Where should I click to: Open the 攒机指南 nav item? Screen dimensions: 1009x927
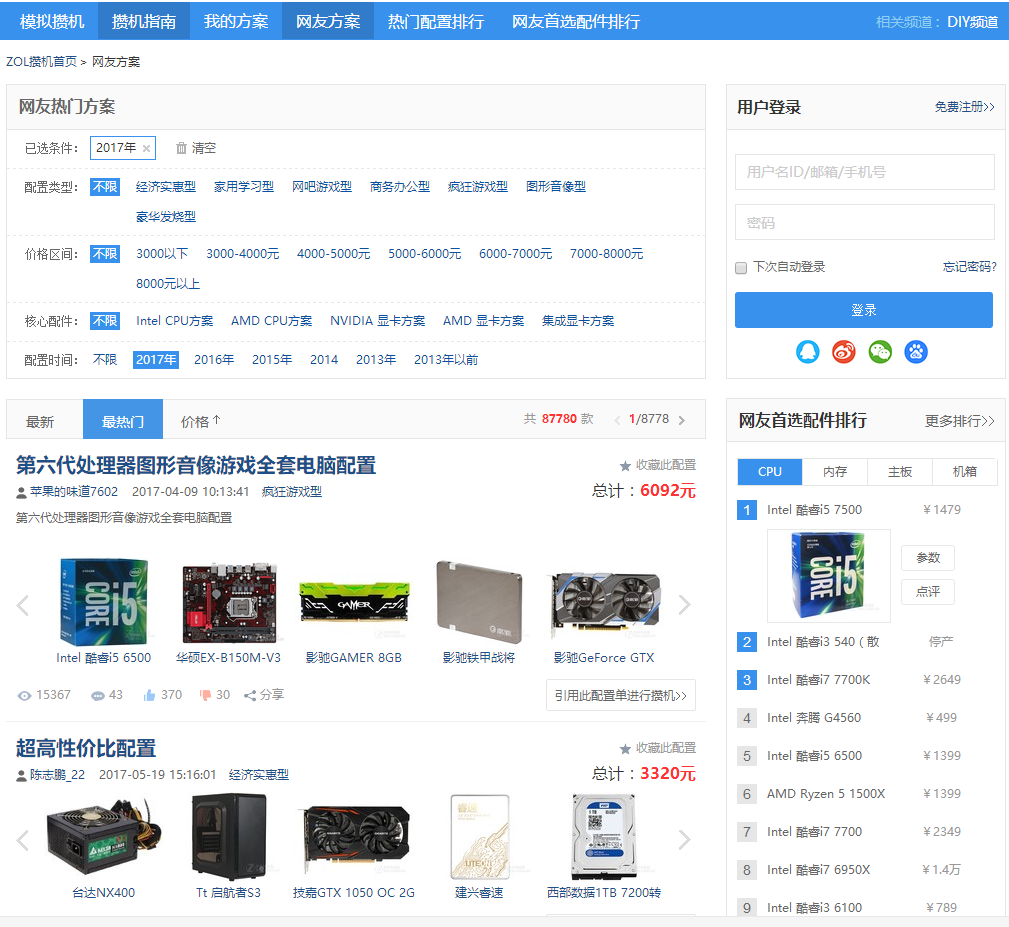144,21
